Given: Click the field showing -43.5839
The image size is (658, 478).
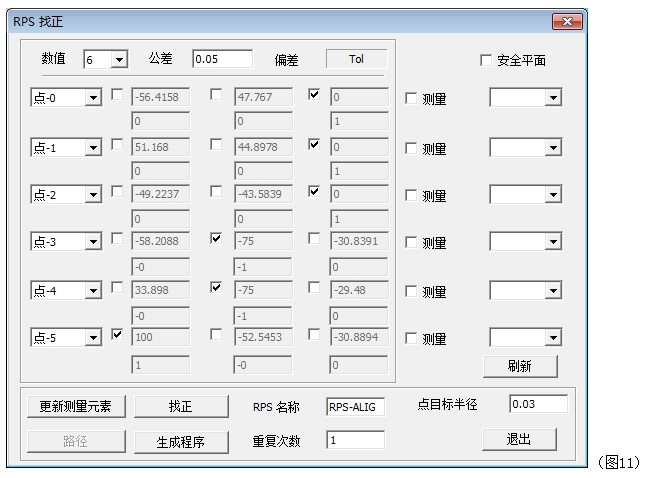Looking at the screenshot, I should pyautogui.click(x=263, y=194).
